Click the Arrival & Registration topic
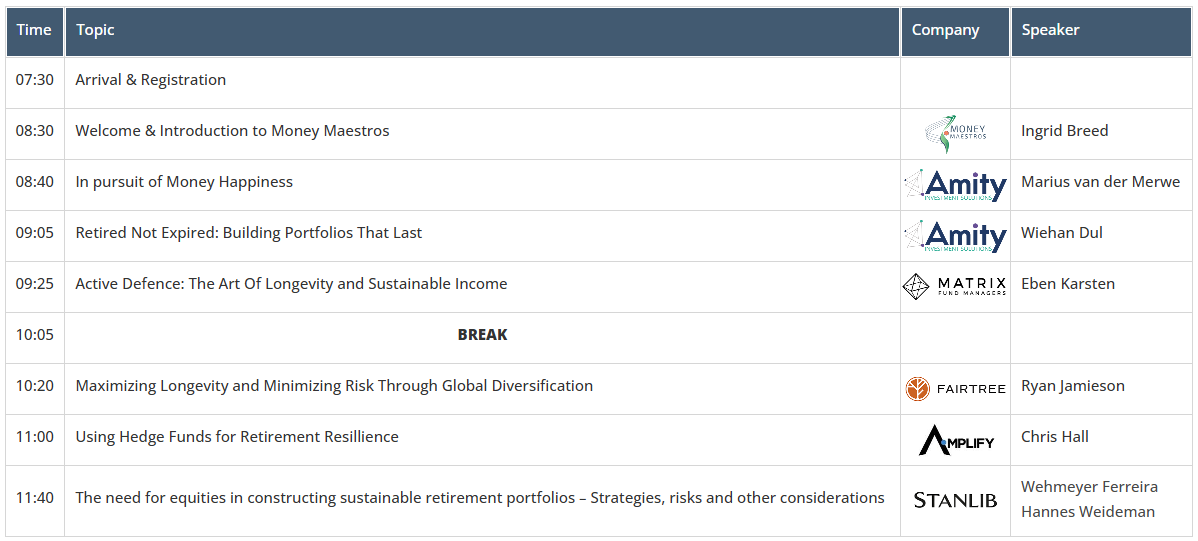Screen dimensions: 1198x541 click(x=151, y=79)
